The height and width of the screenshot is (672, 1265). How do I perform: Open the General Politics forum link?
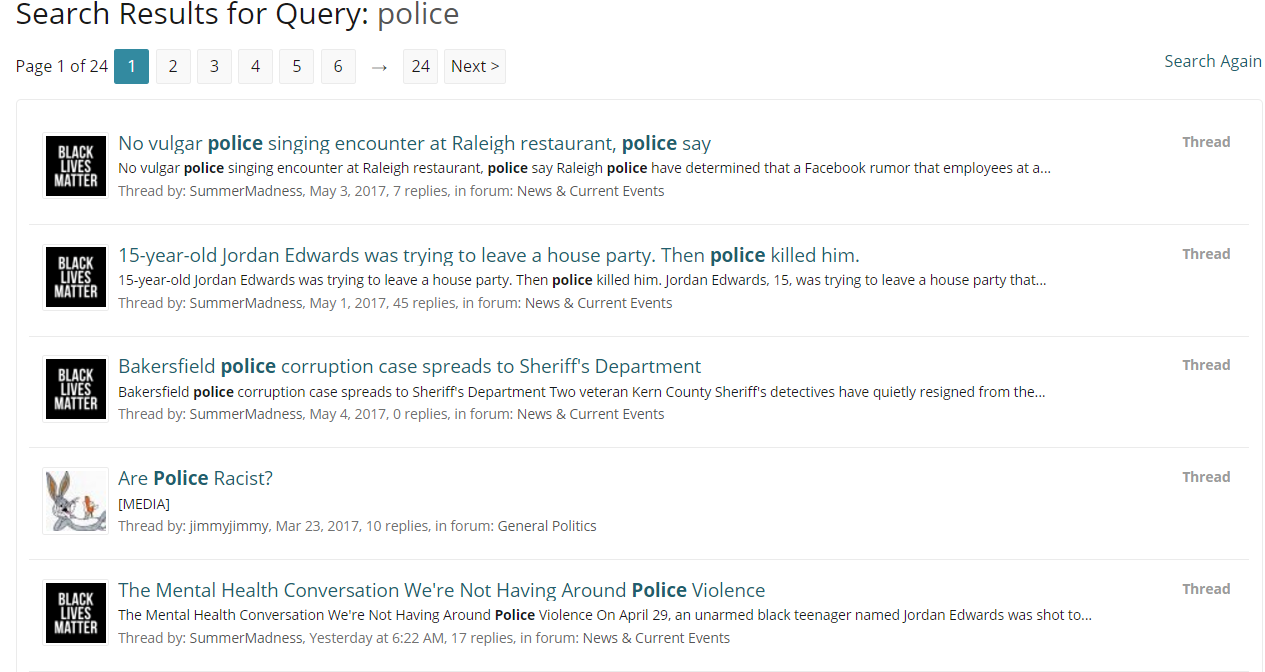pyautogui.click(x=546, y=526)
